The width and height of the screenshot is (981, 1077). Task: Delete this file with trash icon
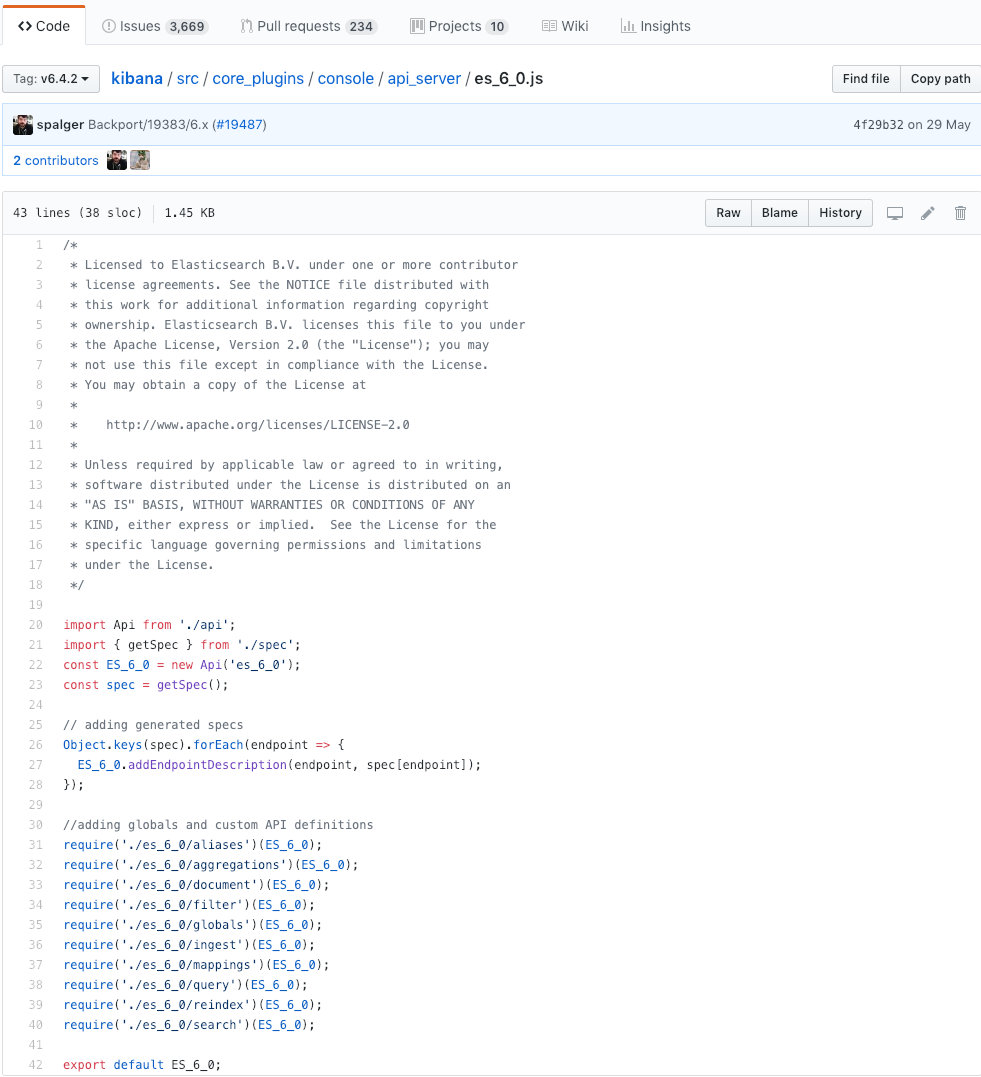click(960, 213)
